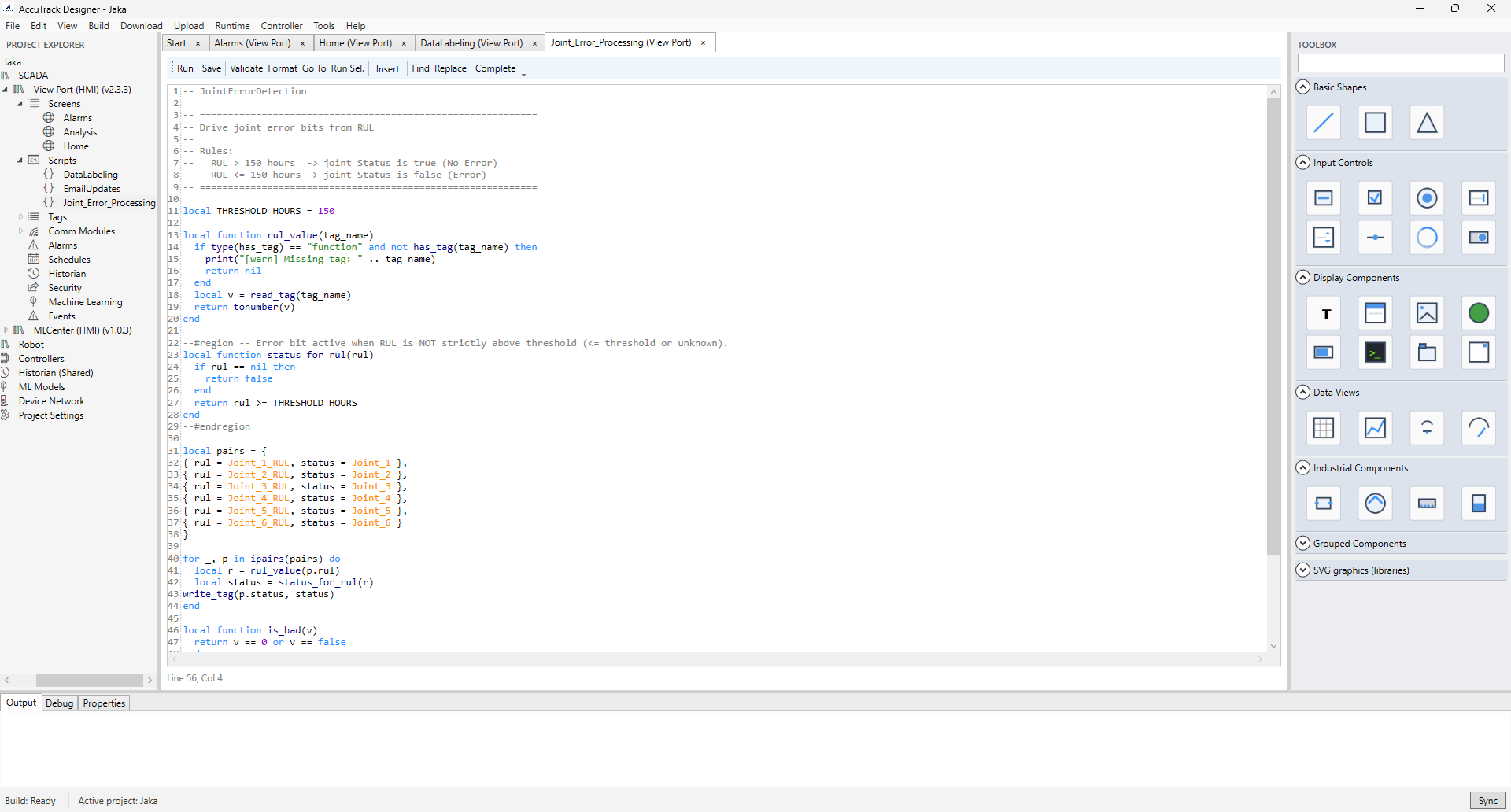Collapse the Basic Shapes toolbox section

(x=1303, y=87)
